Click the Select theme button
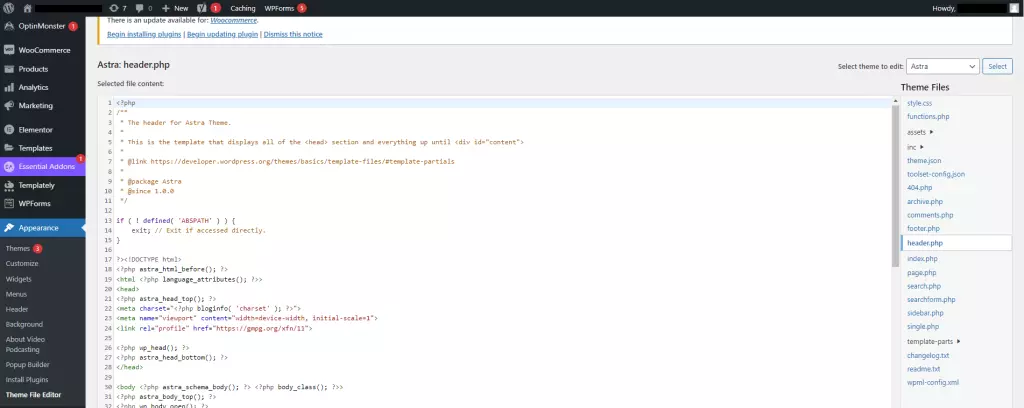Image resolution: width=1024 pixels, height=408 pixels. pyautogui.click(x=997, y=66)
